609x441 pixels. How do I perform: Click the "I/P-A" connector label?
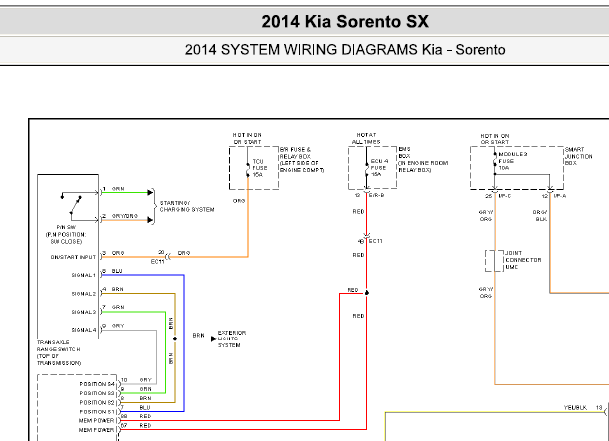click(x=560, y=196)
